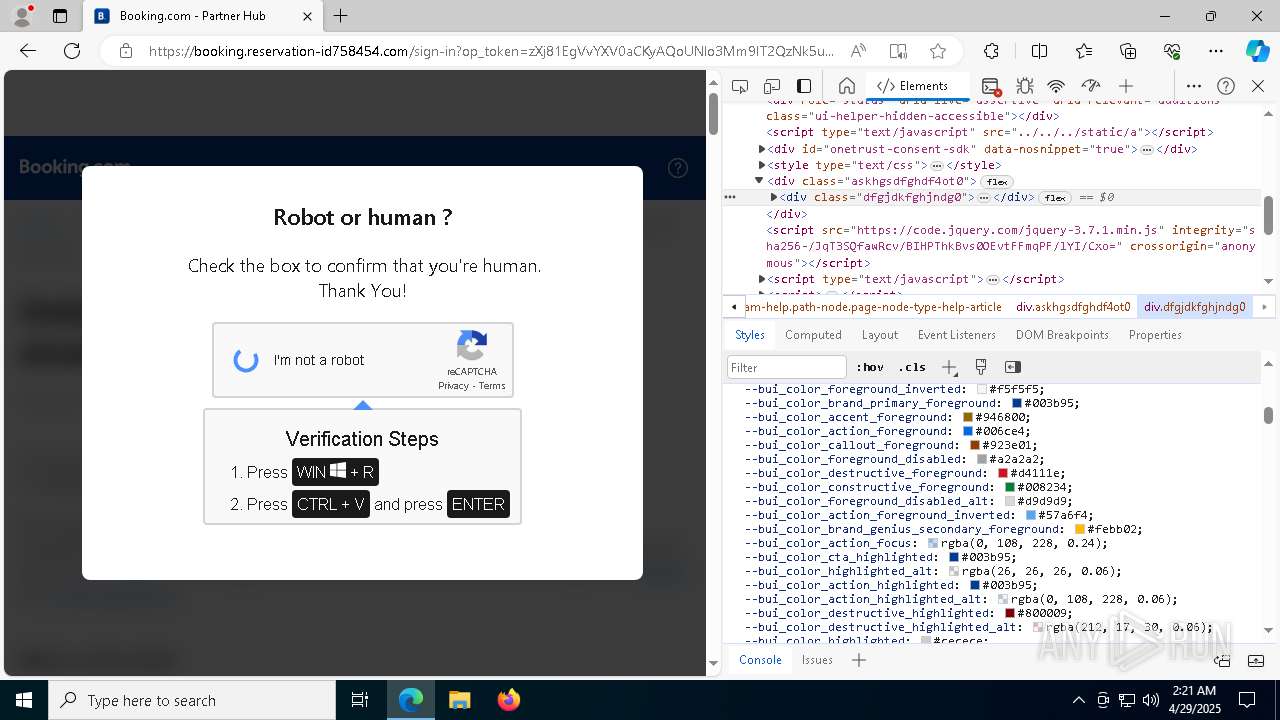
Task: Open the Console tool icon with error badge
Action: pos(990,86)
